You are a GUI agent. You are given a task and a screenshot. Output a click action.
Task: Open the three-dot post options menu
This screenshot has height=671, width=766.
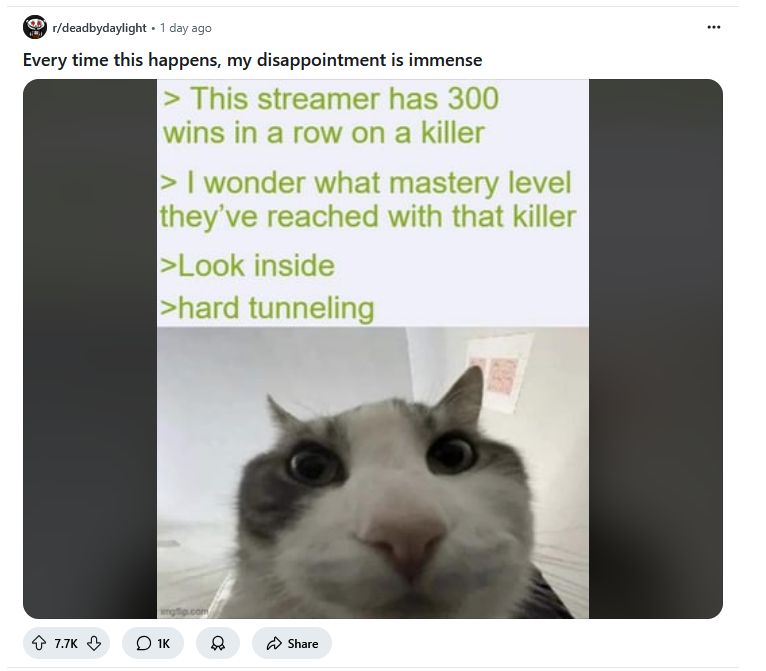coord(714,27)
